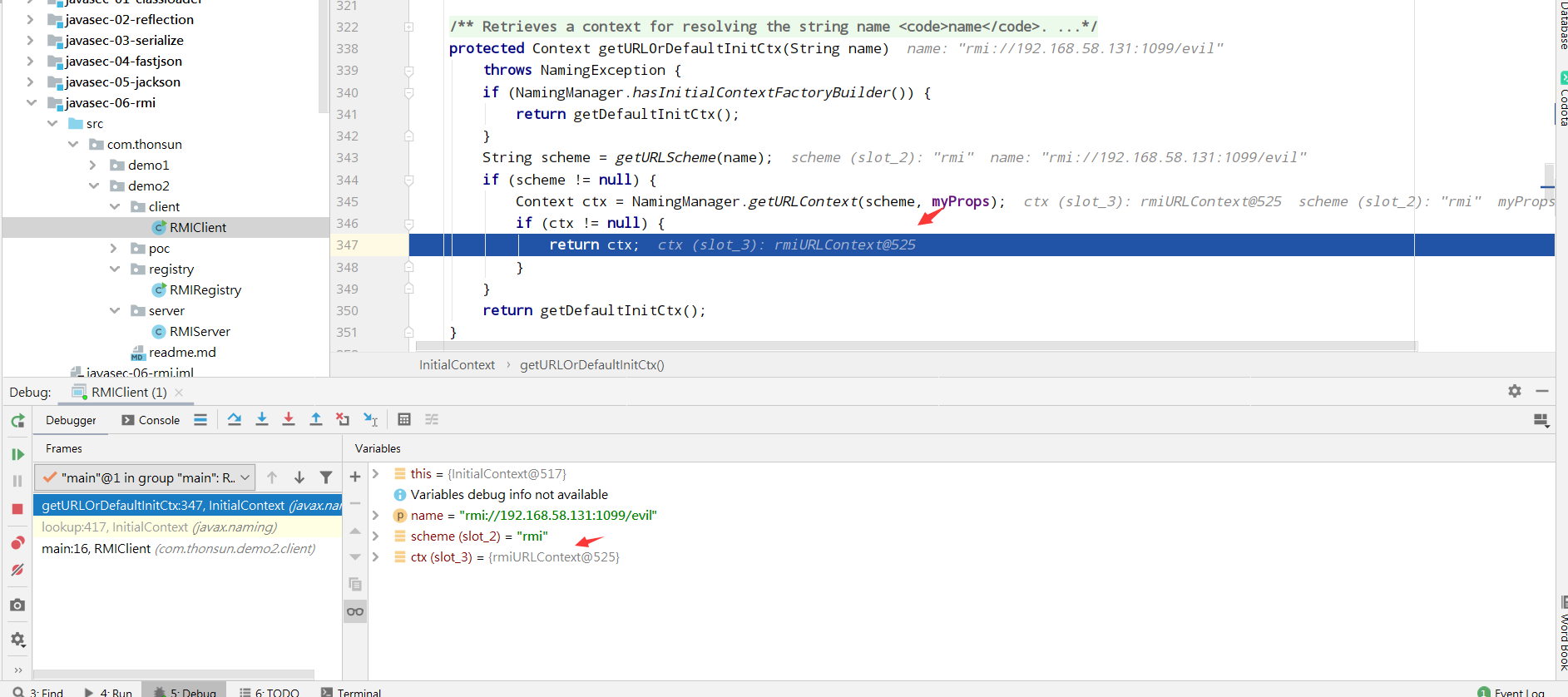The height and width of the screenshot is (697, 1568).
Task: Open thread selector dropdown "main"@1
Action: click(145, 477)
